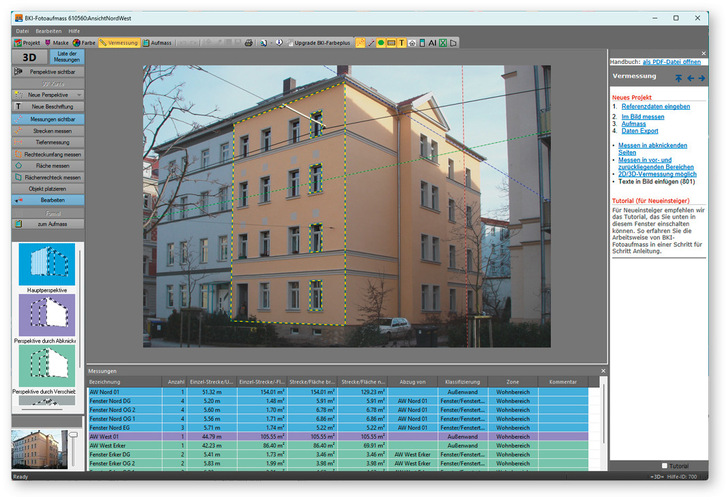Enable the Tutorial checkbox
Image resolution: width=728 pixels, height=500 pixels.
coord(664,465)
